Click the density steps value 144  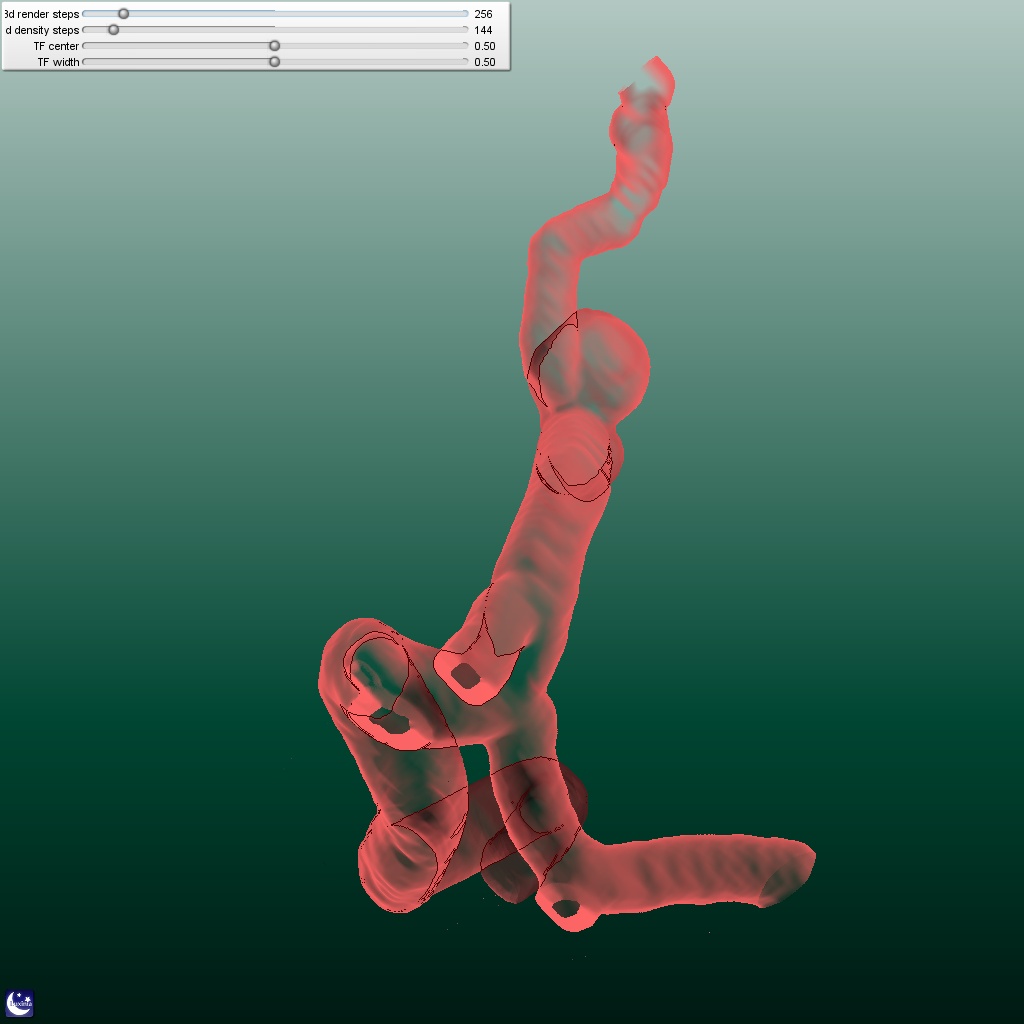click(x=483, y=30)
